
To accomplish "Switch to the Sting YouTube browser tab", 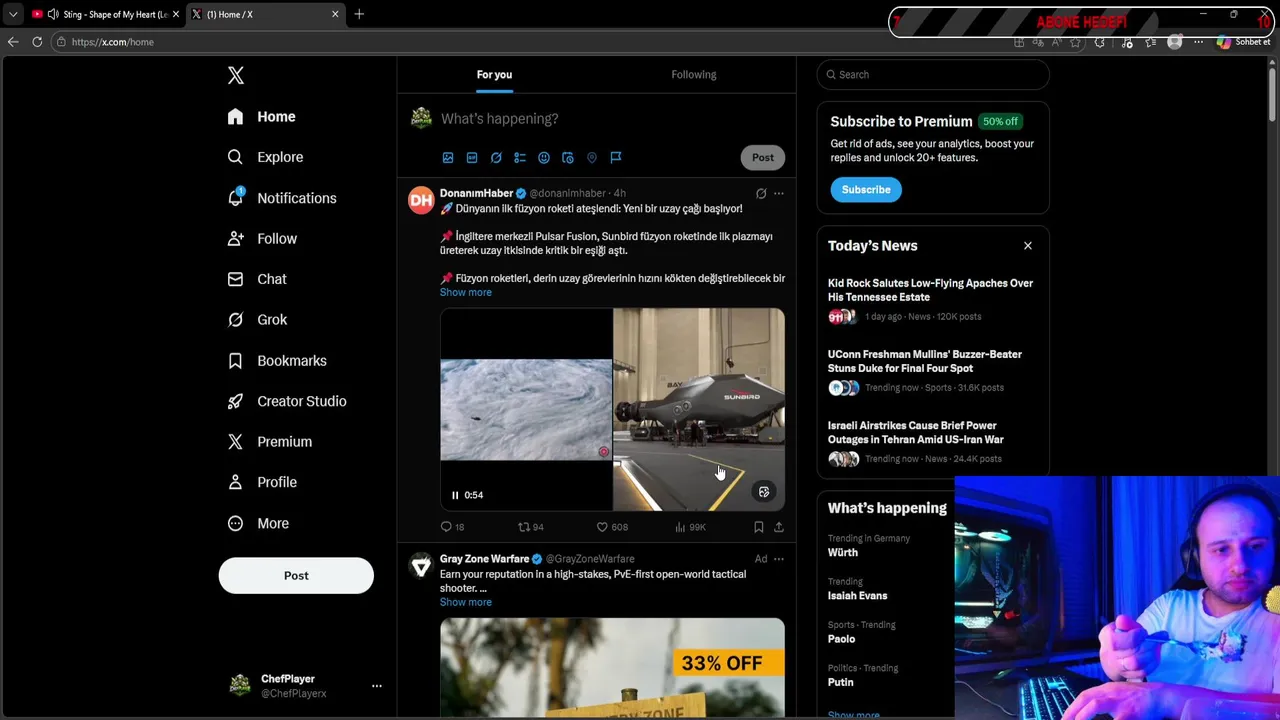I will pyautogui.click(x=106, y=14).
